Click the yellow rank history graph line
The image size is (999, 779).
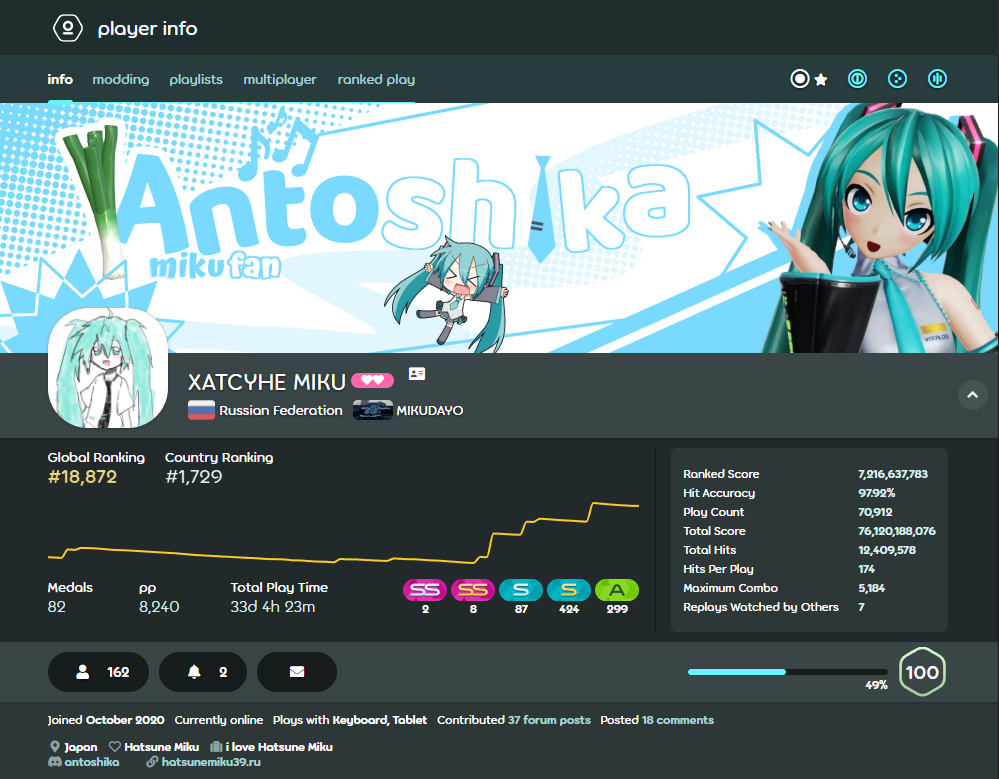coord(343,531)
